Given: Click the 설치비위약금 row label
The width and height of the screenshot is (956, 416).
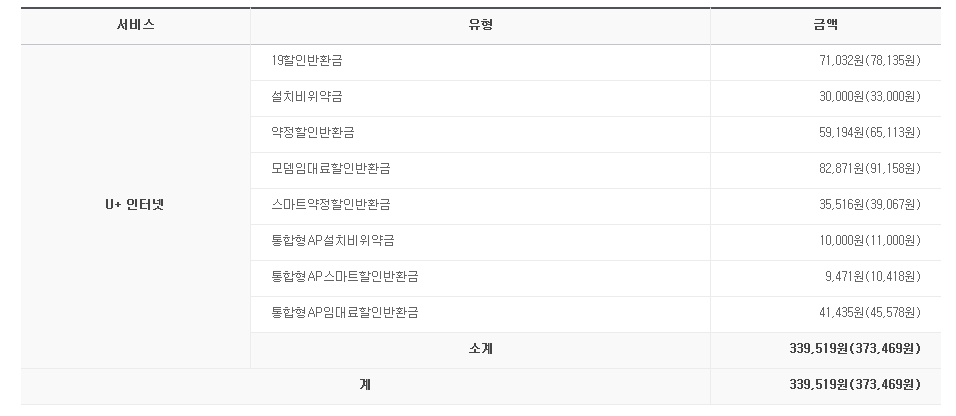Looking at the screenshot, I should (307, 96).
